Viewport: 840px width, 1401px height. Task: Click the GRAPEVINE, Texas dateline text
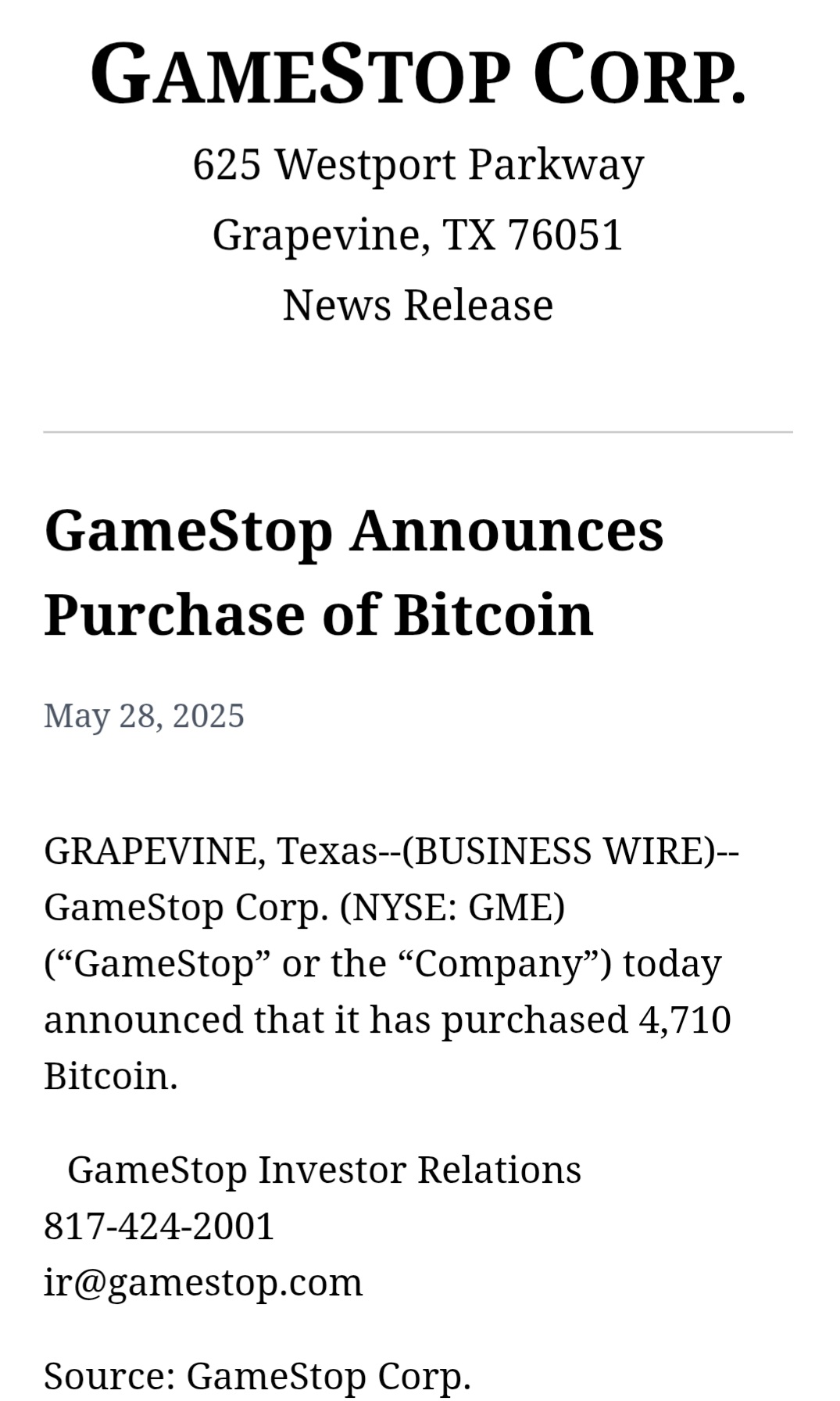(x=209, y=851)
